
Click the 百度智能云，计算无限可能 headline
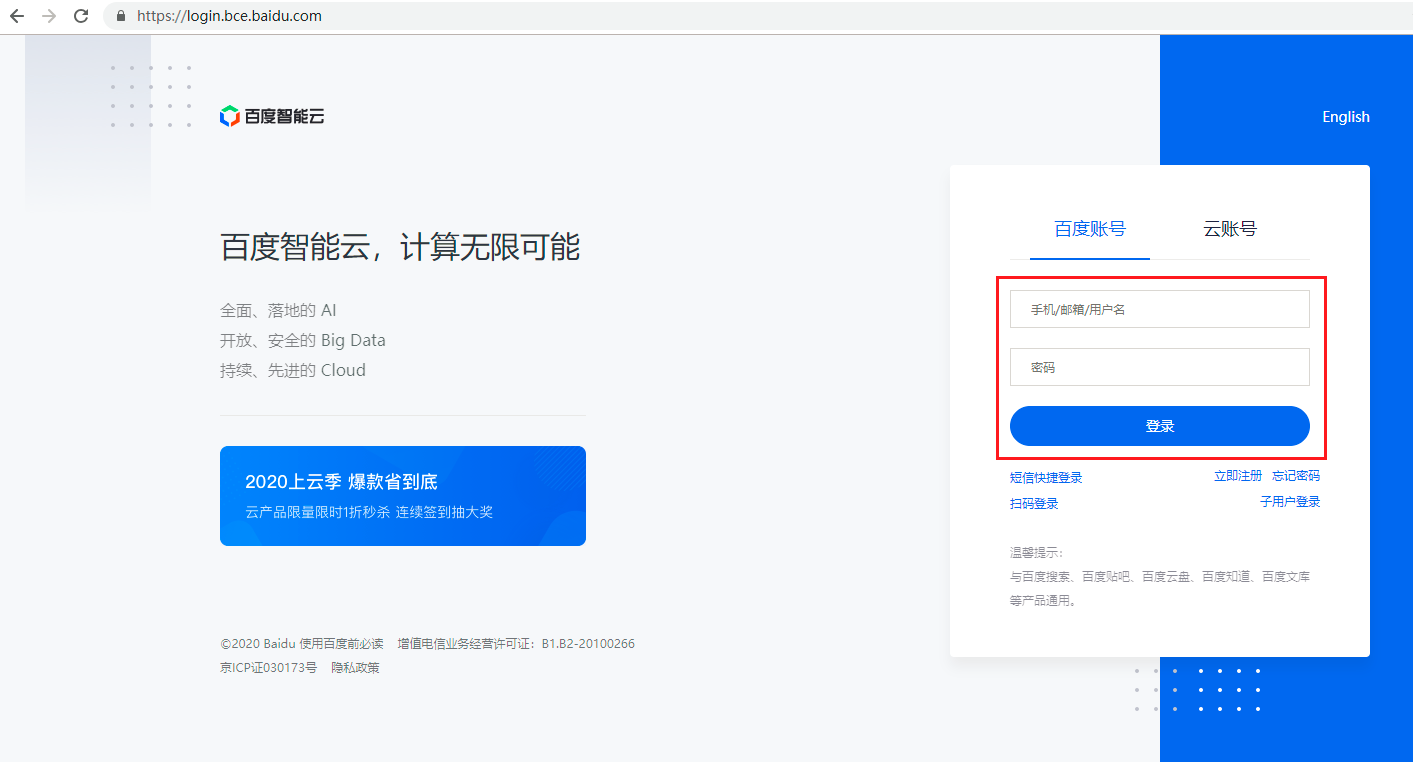(400, 247)
